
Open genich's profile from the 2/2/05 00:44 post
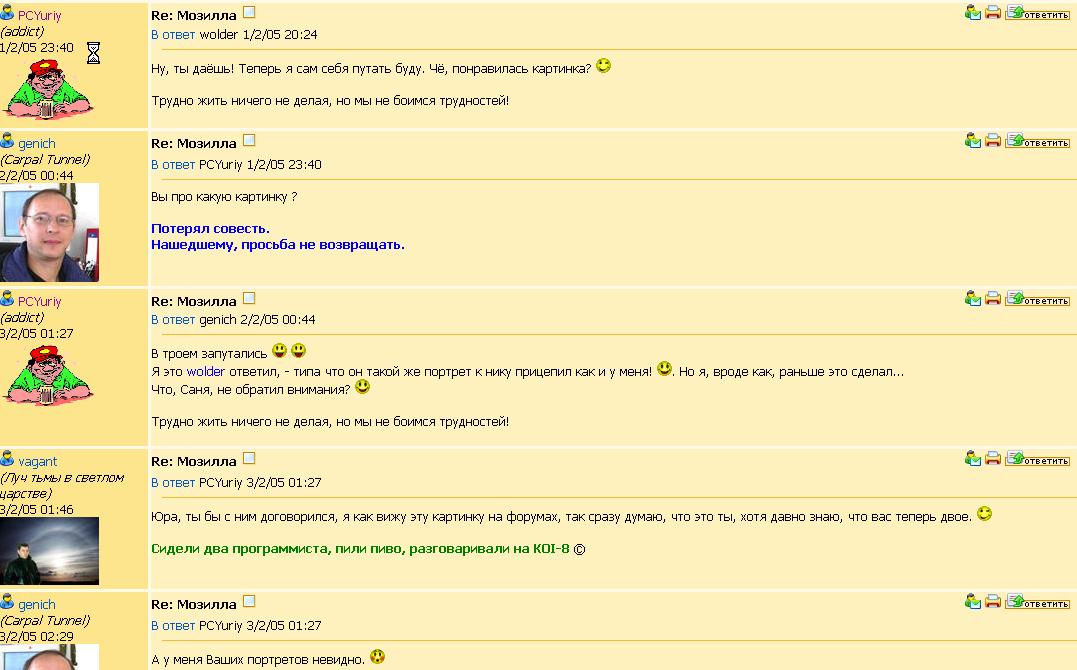pyautogui.click(x=37, y=144)
